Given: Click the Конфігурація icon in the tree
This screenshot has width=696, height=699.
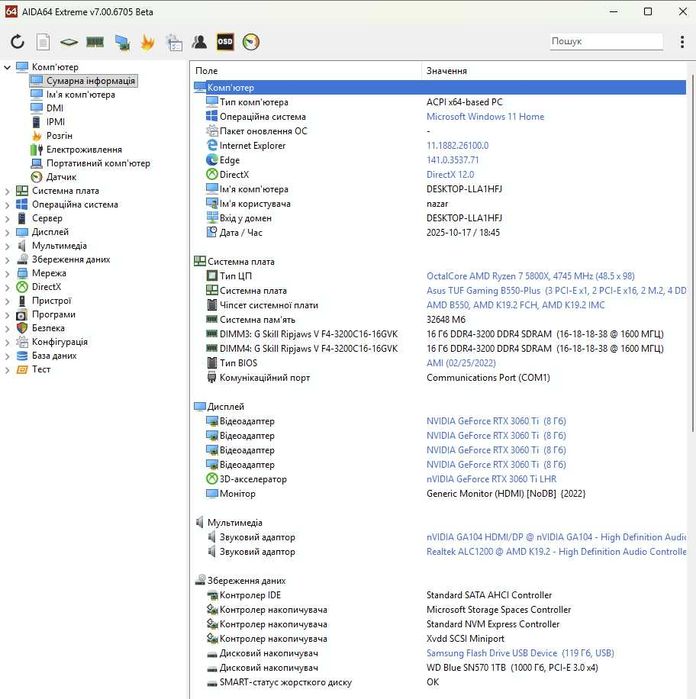Looking at the screenshot, I should pyautogui.click(x=22, y=342).
